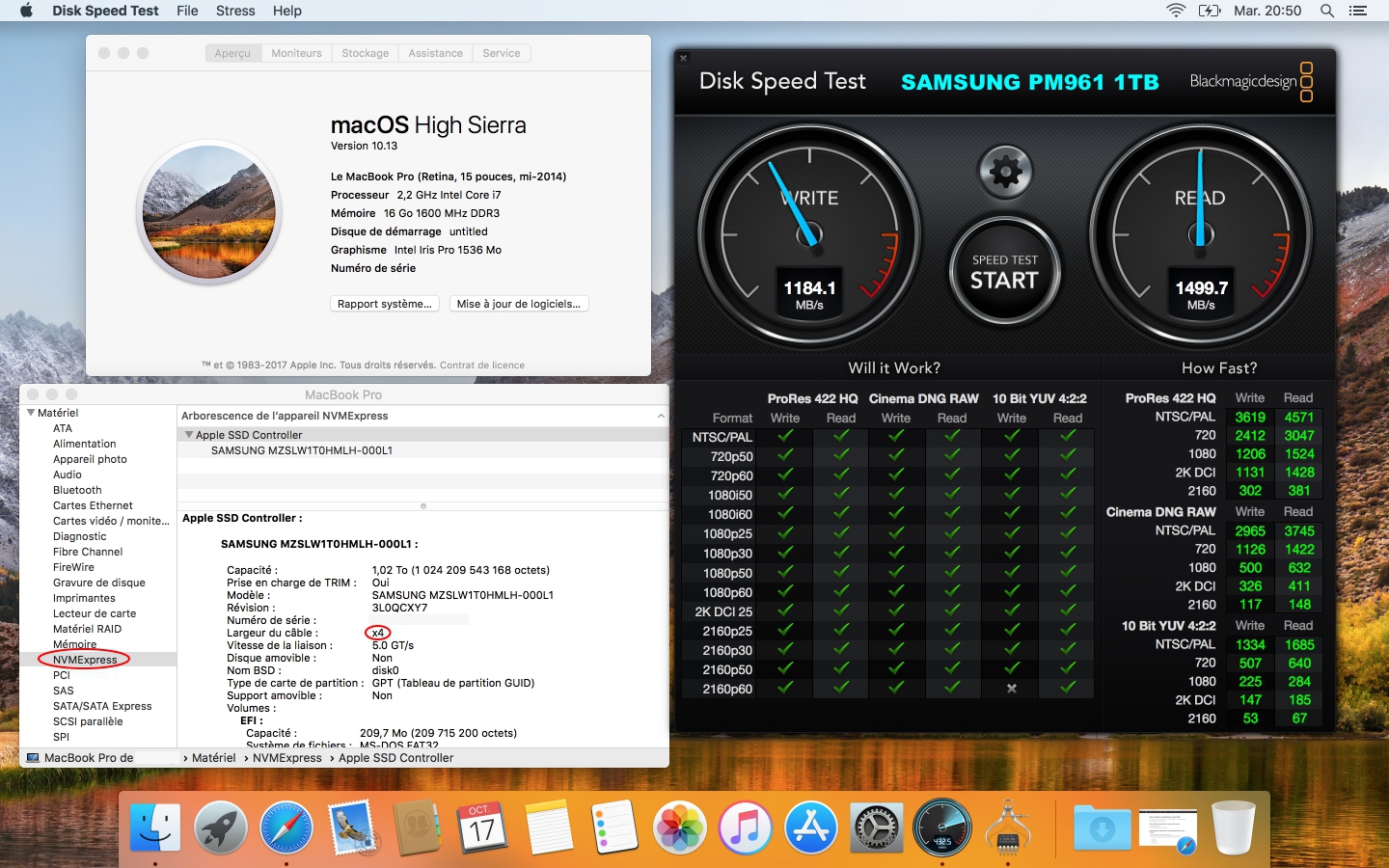Open Launchpad rocket icon in Dock
Viewport: 1389px width, 868px height.
click(x=221, y=827)
